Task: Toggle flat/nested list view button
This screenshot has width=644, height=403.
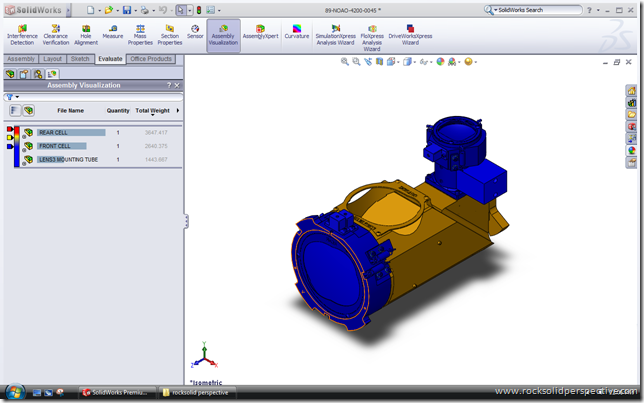Action: (15, 110)
